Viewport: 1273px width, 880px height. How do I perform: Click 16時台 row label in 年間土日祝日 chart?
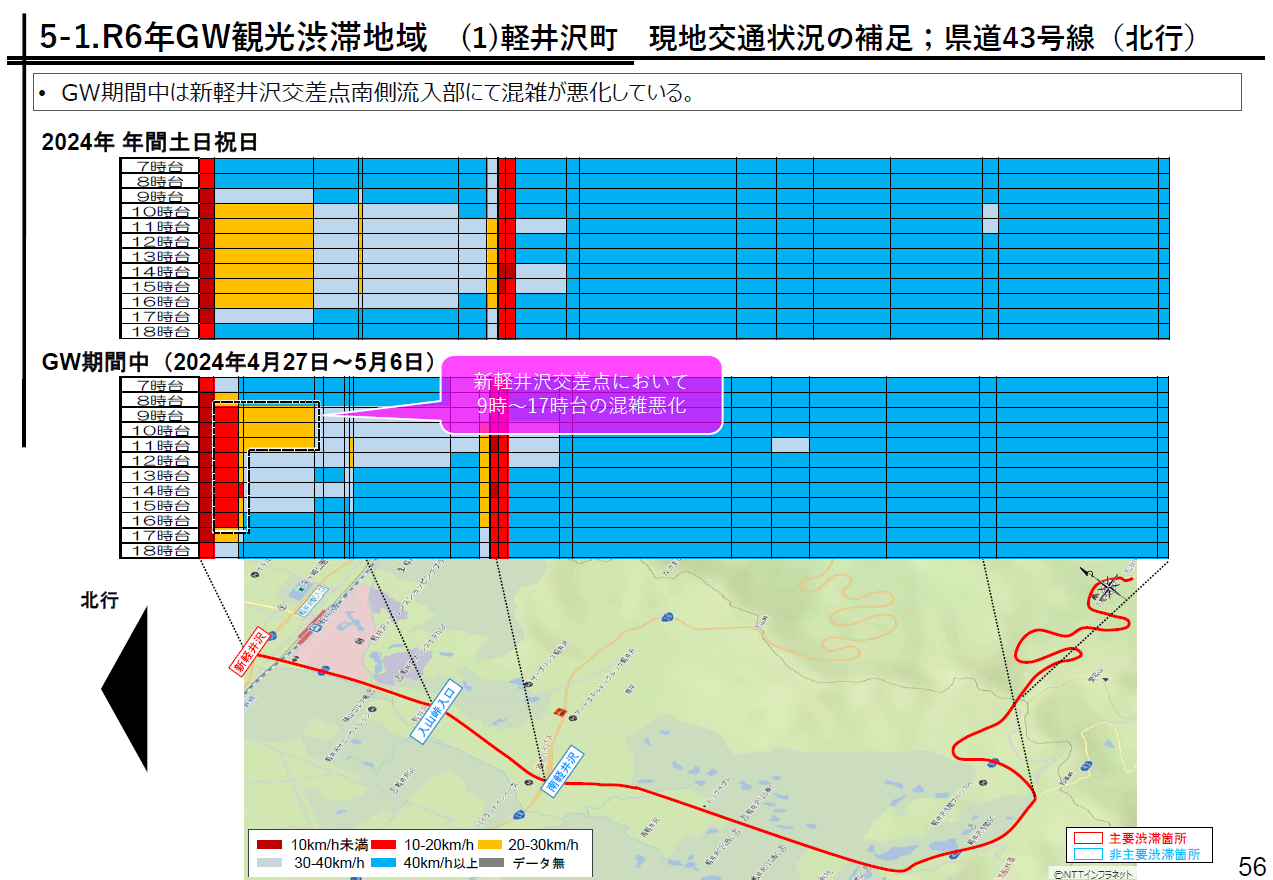160,301
